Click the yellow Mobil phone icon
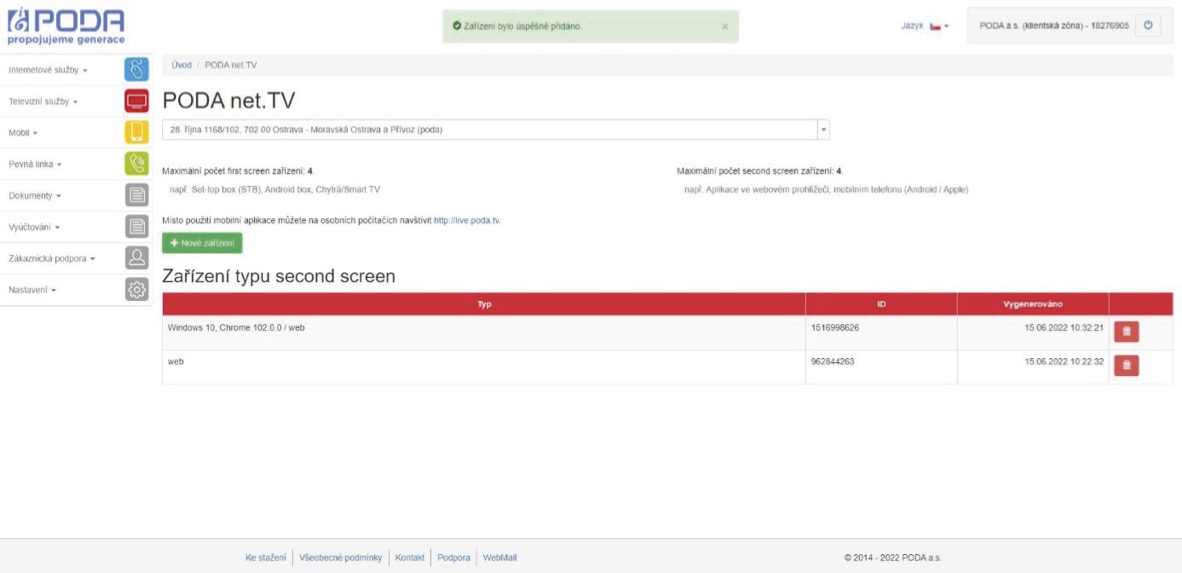 (x=136, y=132)
